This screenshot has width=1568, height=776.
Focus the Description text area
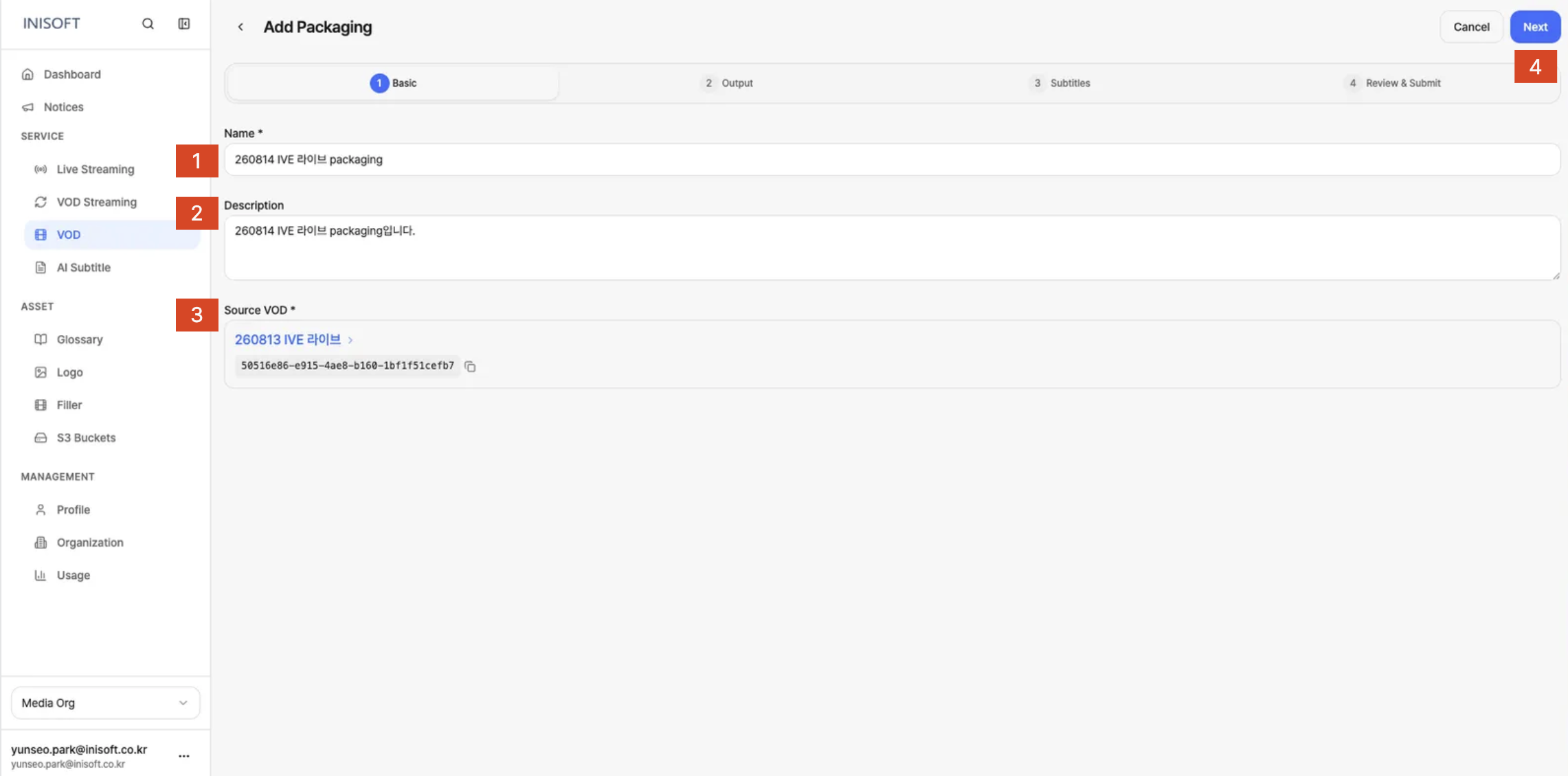(x=892, y=248)
